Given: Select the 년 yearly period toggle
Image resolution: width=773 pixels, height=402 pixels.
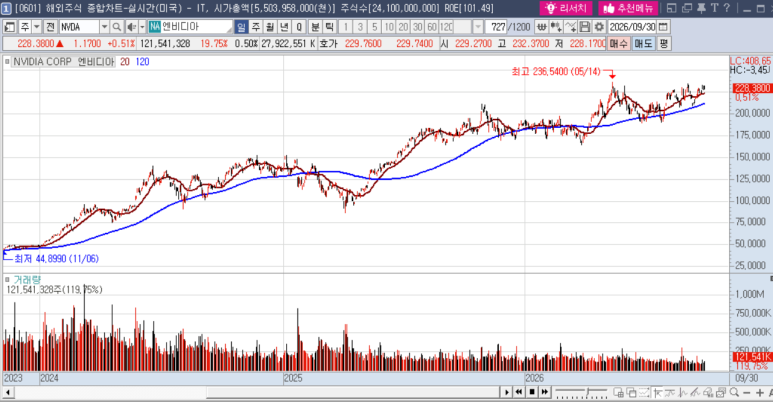Looking at the screenshot, I should coord(284,27).
